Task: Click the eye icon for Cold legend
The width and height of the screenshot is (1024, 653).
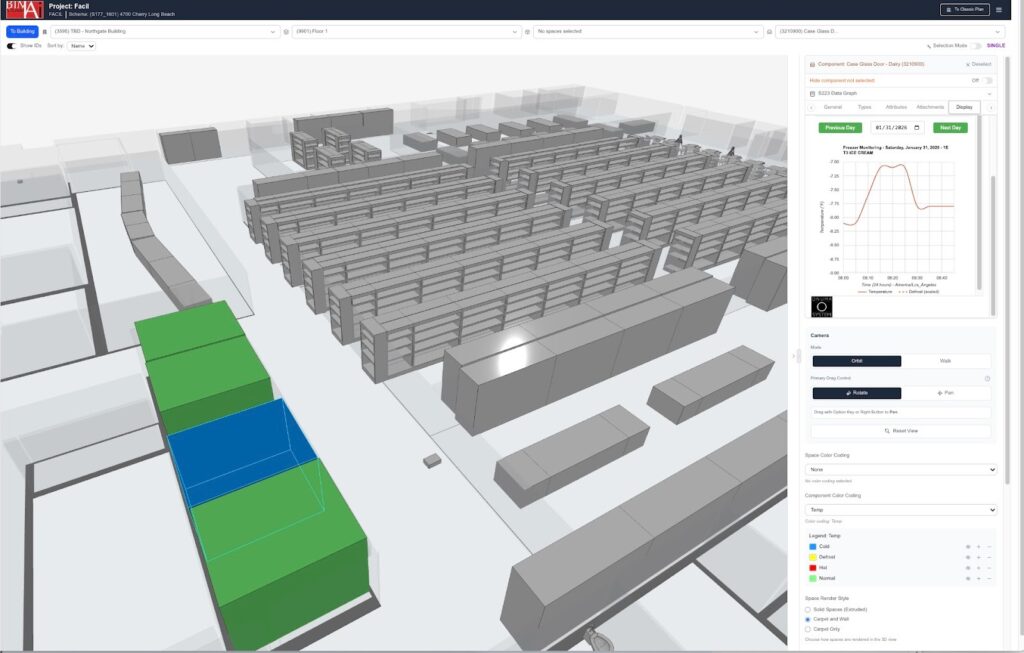Action: [x=968, y=547]
